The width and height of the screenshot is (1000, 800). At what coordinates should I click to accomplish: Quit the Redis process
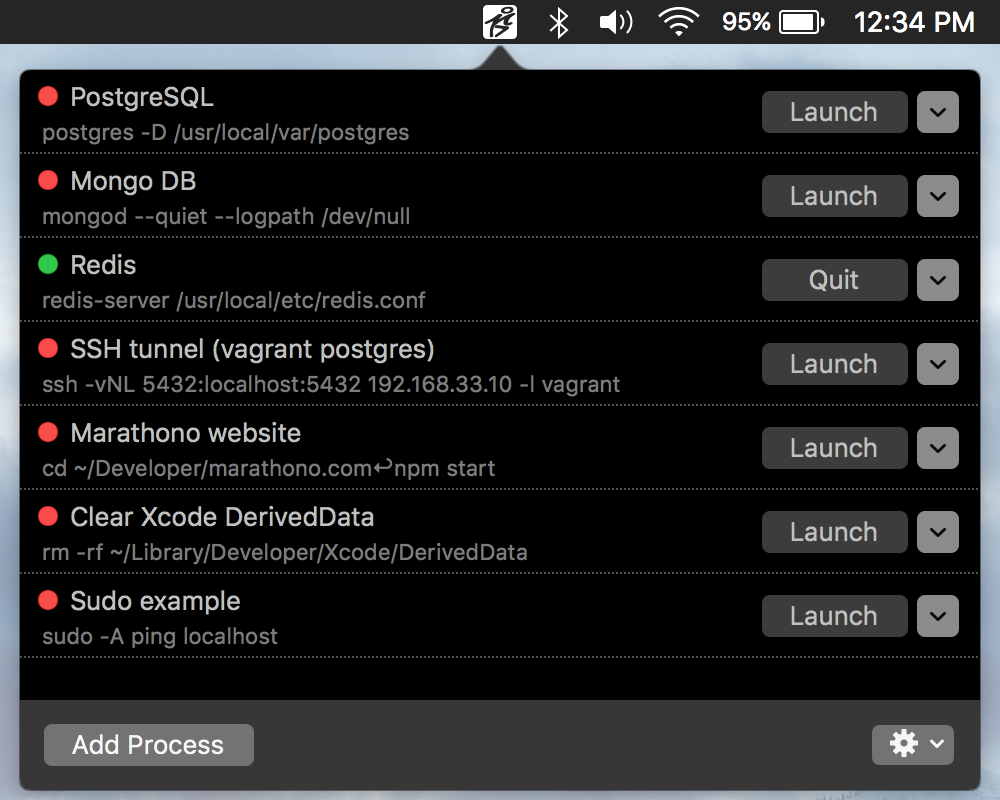coord(834,280)
